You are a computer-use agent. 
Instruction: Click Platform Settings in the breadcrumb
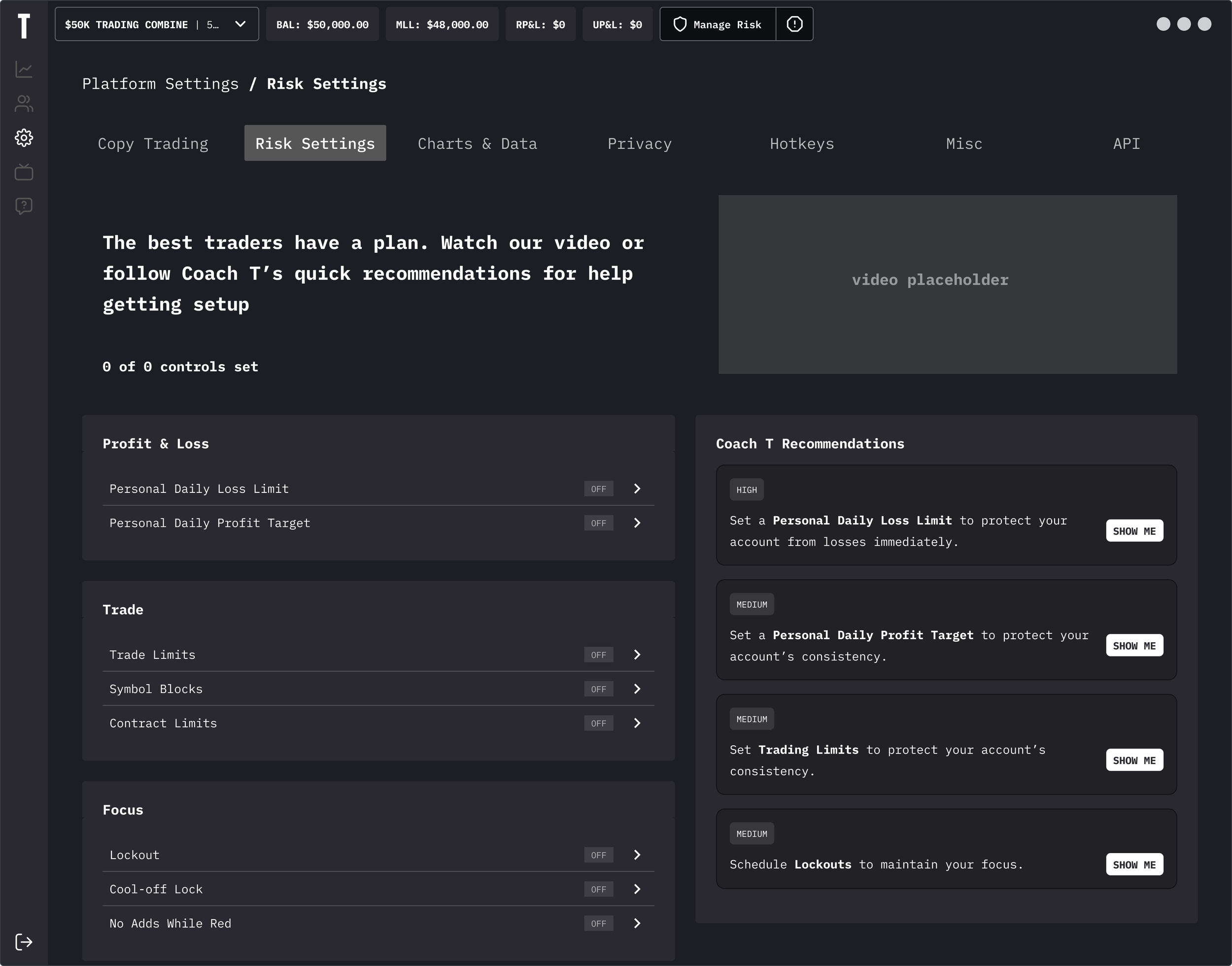tap(160, 84)
